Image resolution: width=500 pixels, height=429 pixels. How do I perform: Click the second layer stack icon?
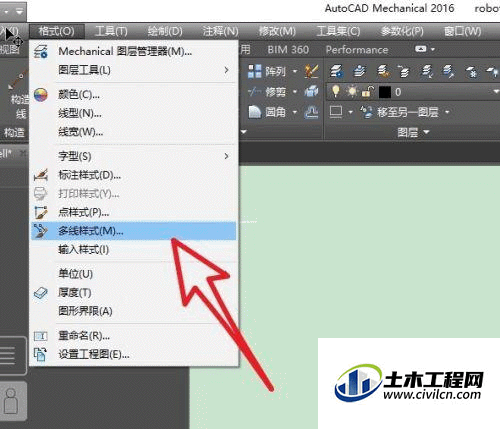point(359,71)
